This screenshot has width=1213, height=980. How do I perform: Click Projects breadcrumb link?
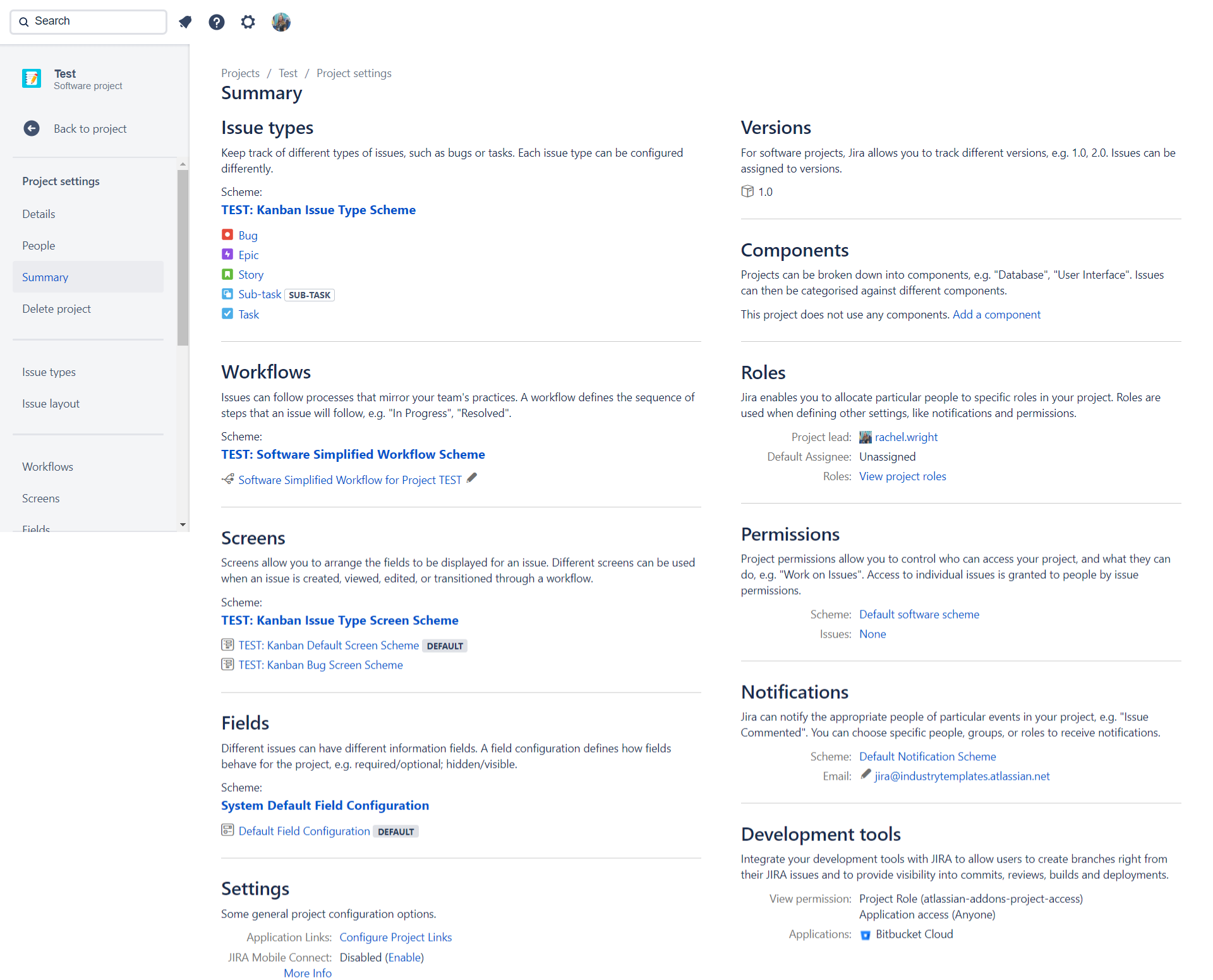pos(240,73)
